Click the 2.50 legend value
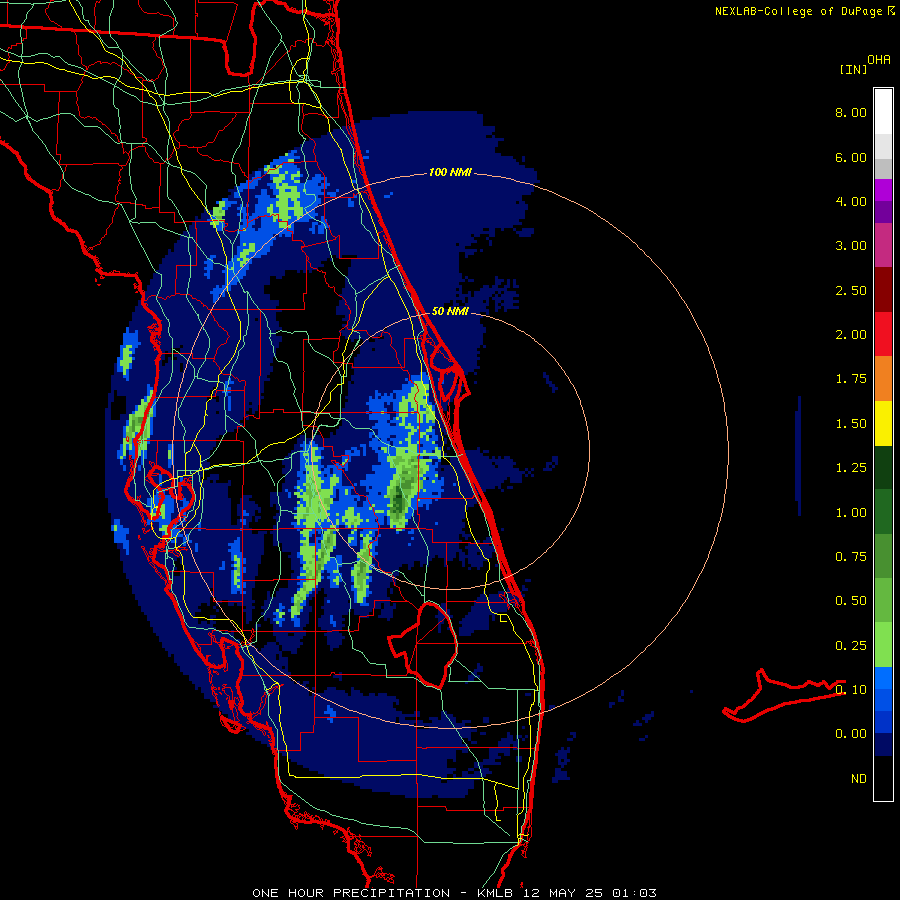This screenshot has width=900, height=900. pos(851,290)
